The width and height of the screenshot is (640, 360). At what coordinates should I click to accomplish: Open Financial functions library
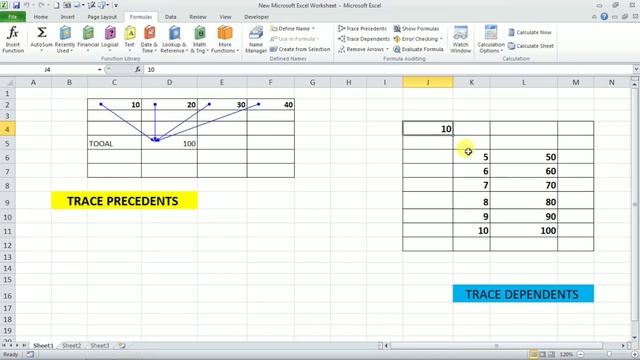pos(88,40)
